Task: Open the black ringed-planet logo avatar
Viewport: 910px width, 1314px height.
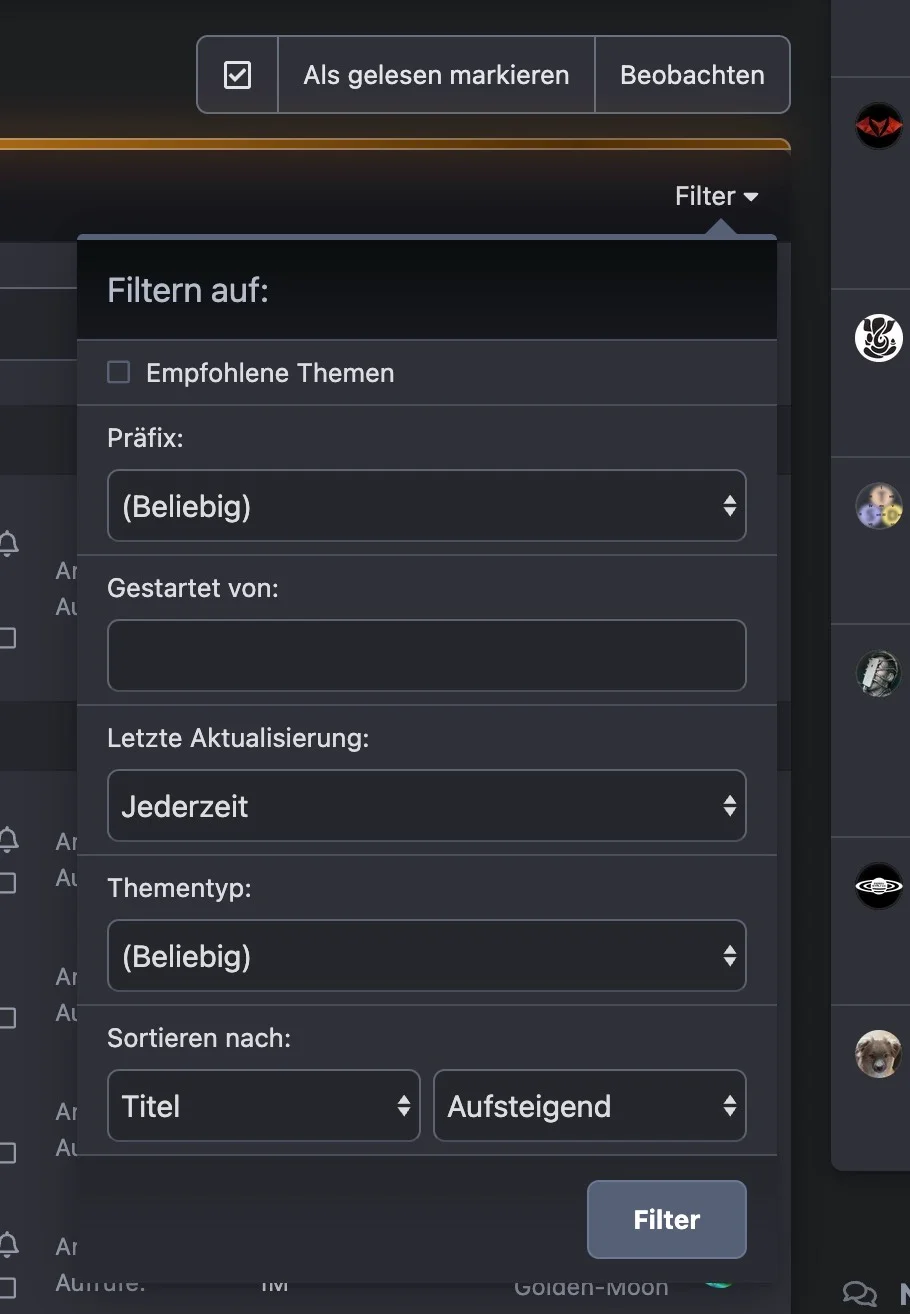Action: [x=879, y=885]
